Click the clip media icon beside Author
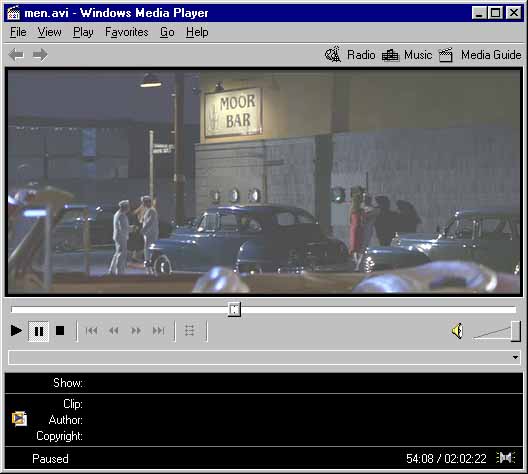Viewport: 528px width, 474px height. pyautogui.click(x=19, y=419)
